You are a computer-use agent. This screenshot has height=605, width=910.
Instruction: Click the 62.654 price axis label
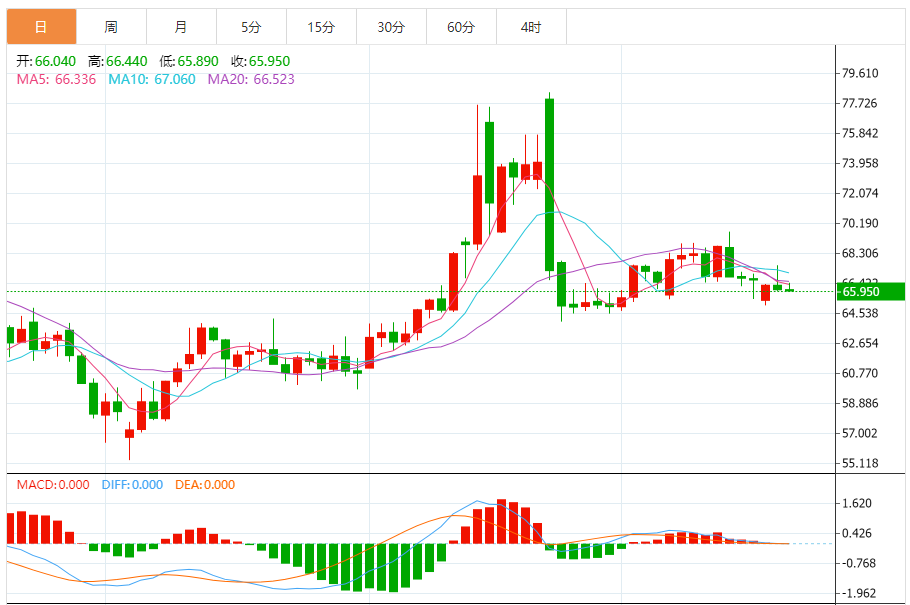(x=860, y=343)
